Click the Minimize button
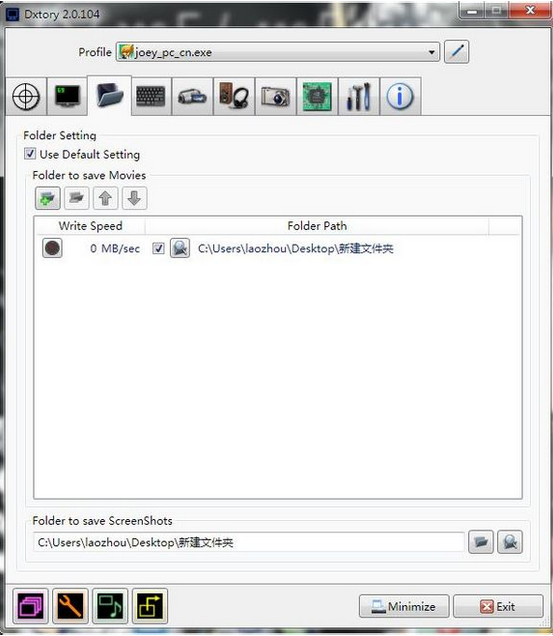553x636 pixels. [404, 606]
